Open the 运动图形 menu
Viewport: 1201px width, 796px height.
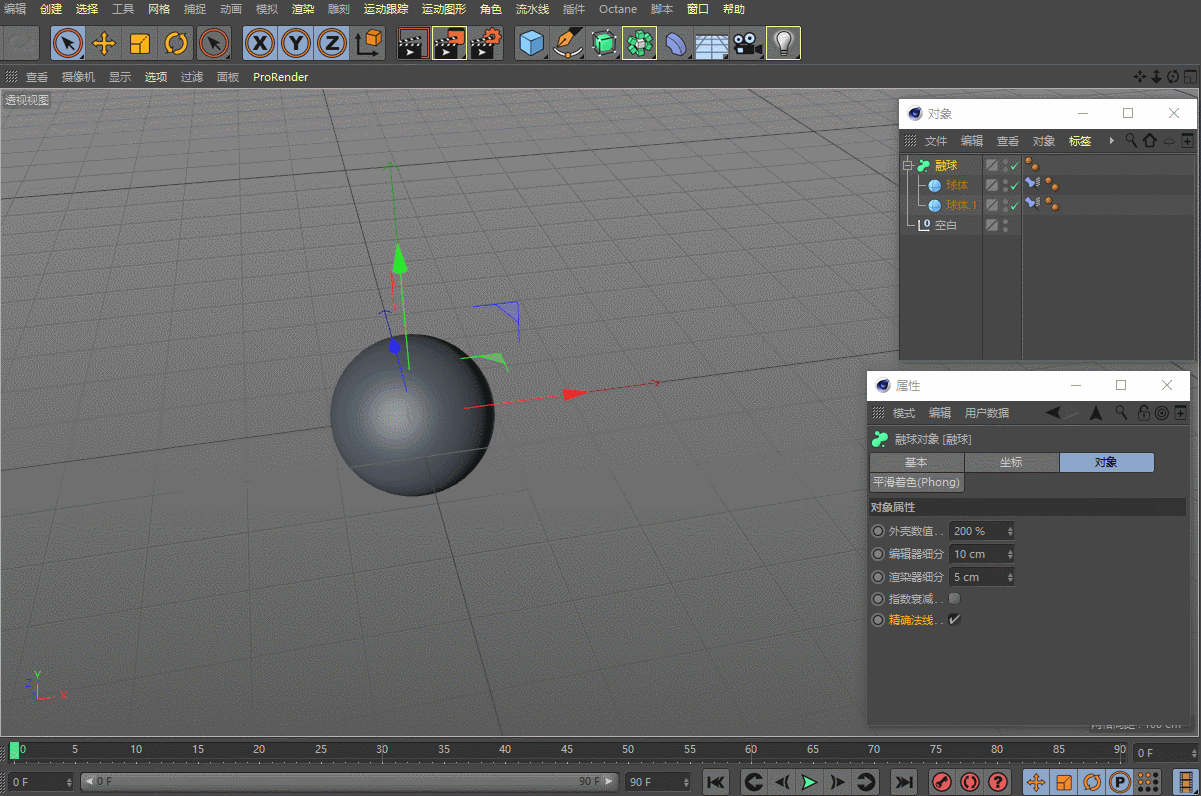point(443,9)
